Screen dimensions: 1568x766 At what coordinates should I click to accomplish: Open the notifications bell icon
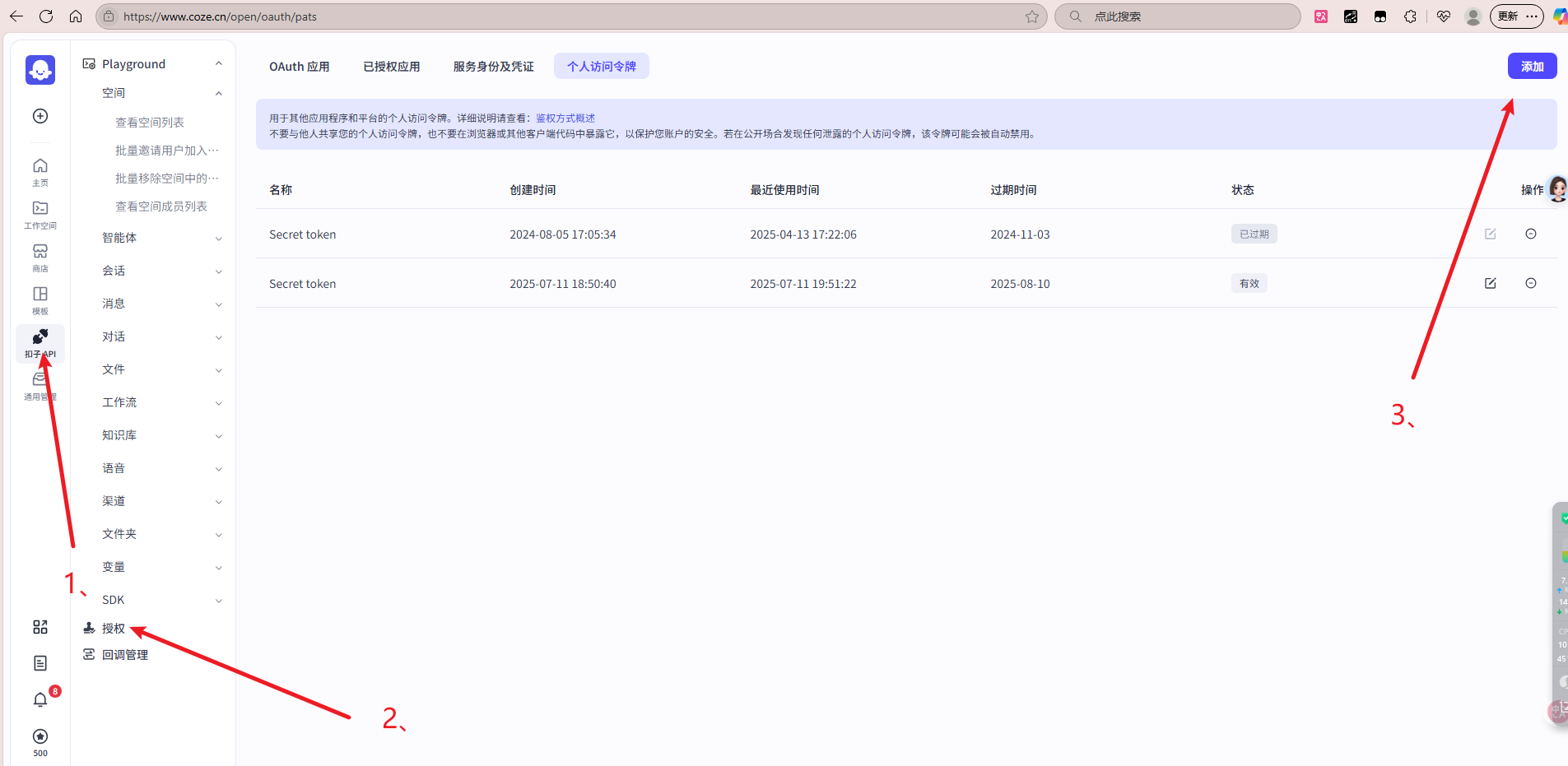(x=40, y=699)
